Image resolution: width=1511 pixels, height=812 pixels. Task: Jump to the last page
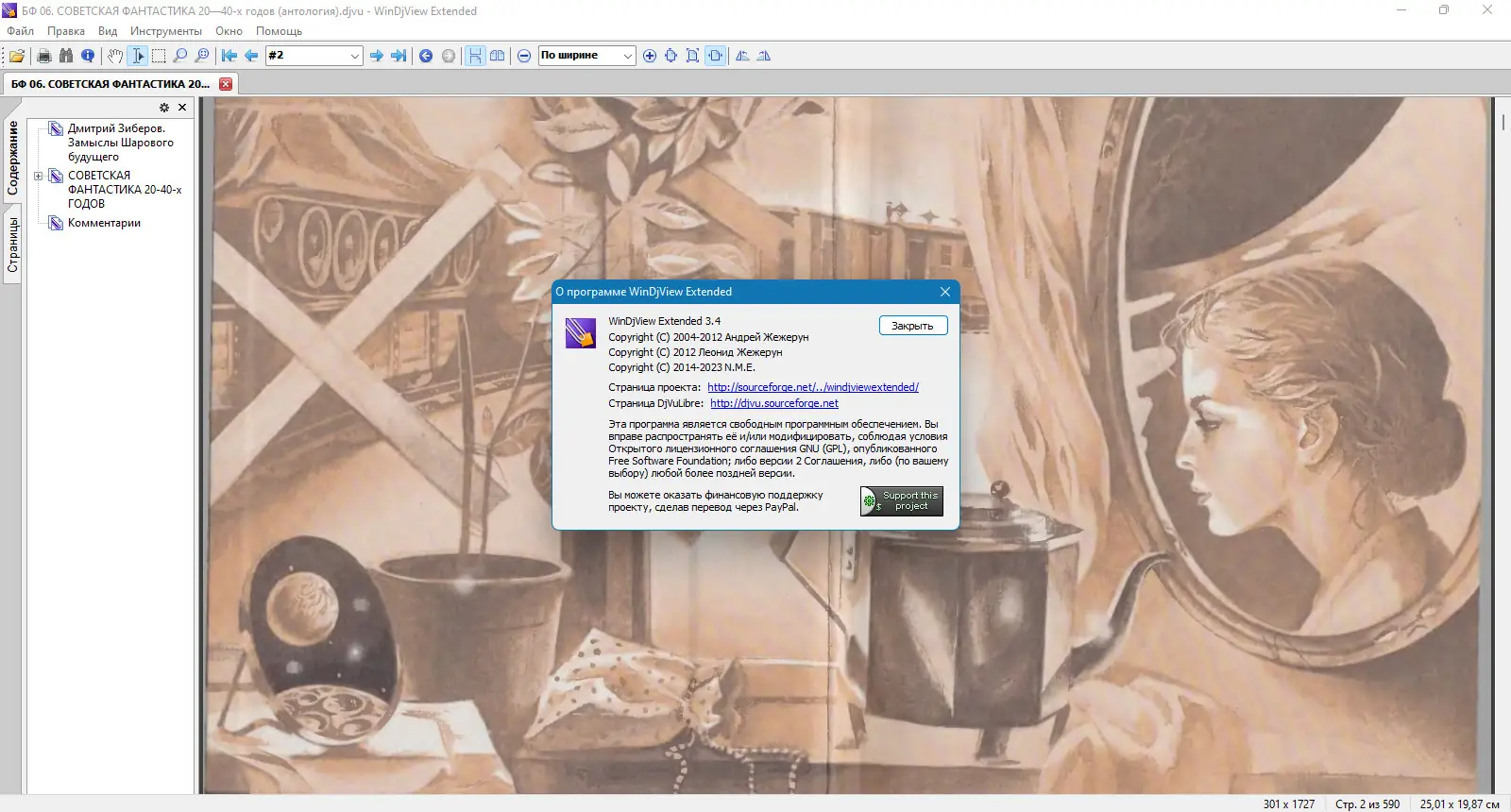point(399,56)
